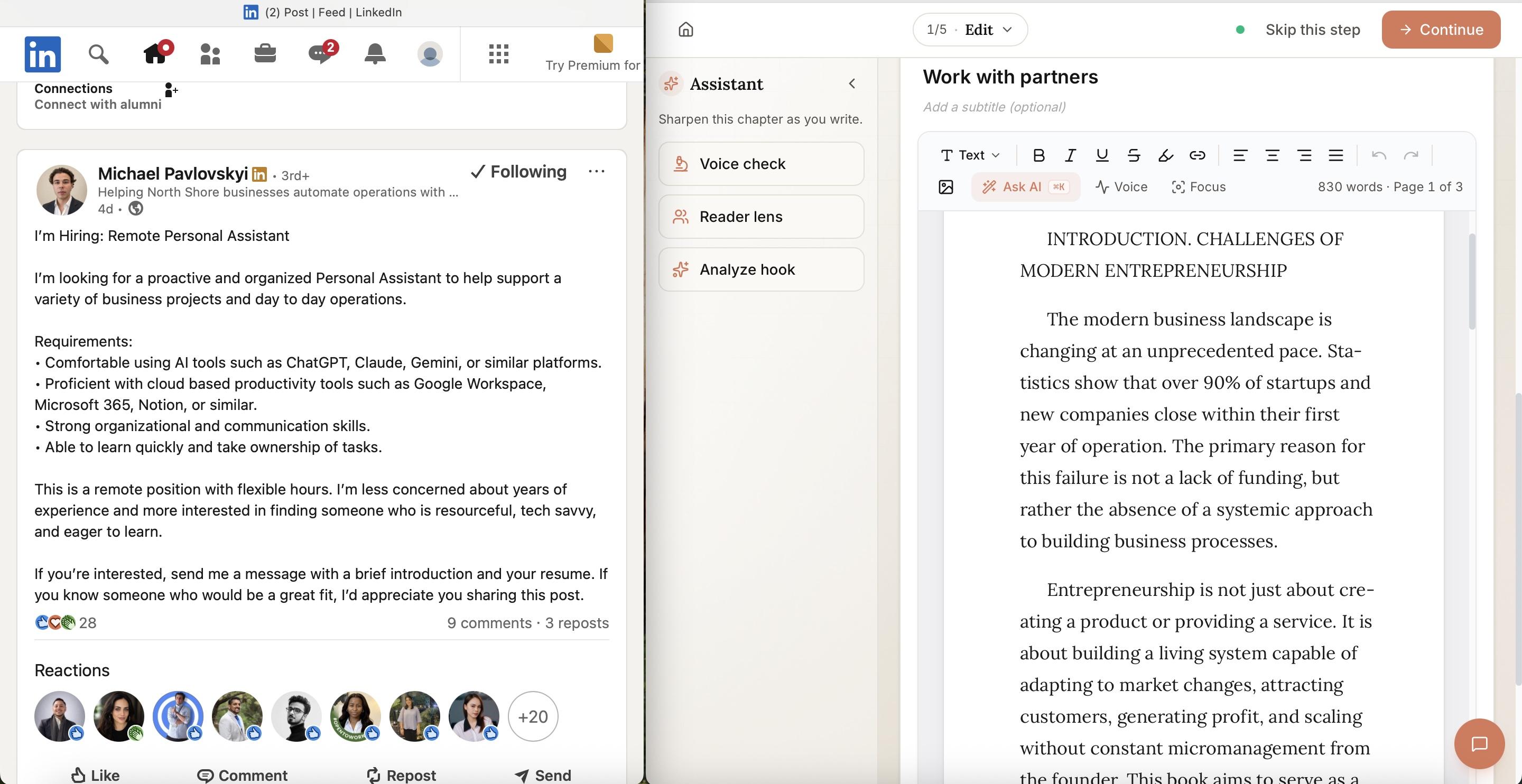Enable Focus mode
This screenshot has height=784, width=1522.
[x=1198, y=186]
